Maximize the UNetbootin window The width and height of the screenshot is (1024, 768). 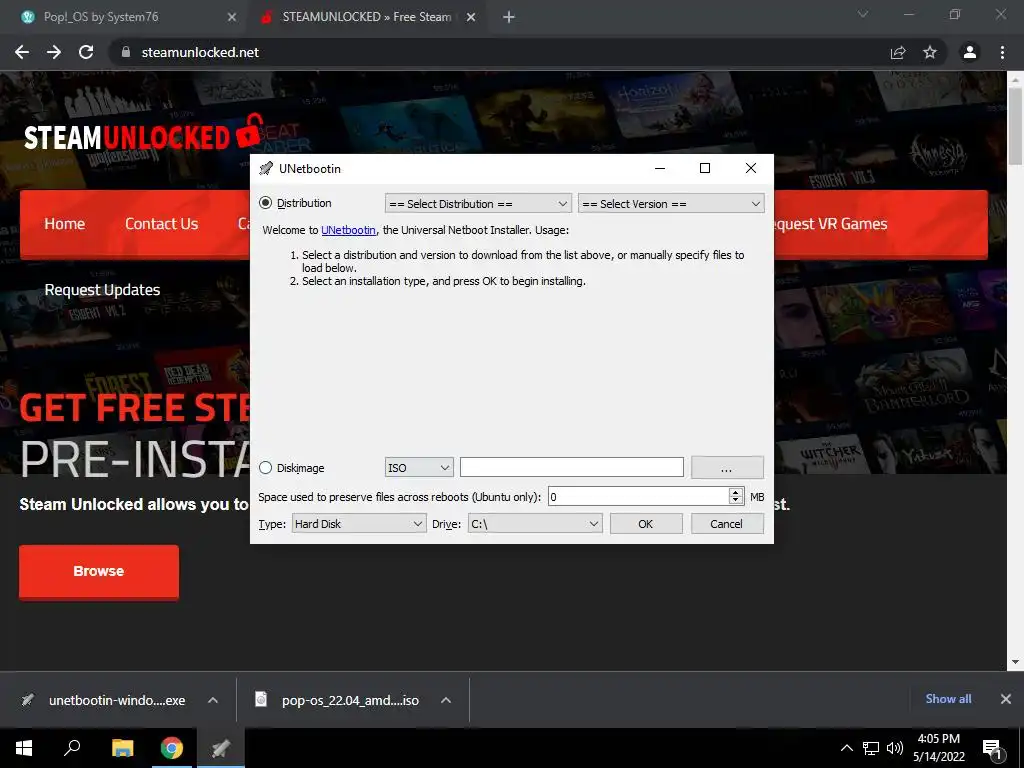705,168
